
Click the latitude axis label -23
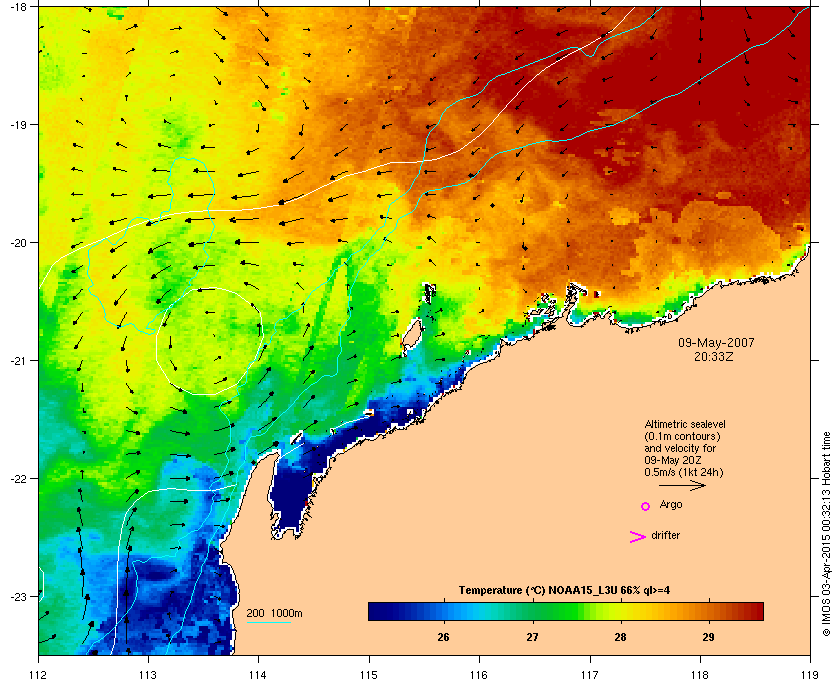click(x=18, y=596)
